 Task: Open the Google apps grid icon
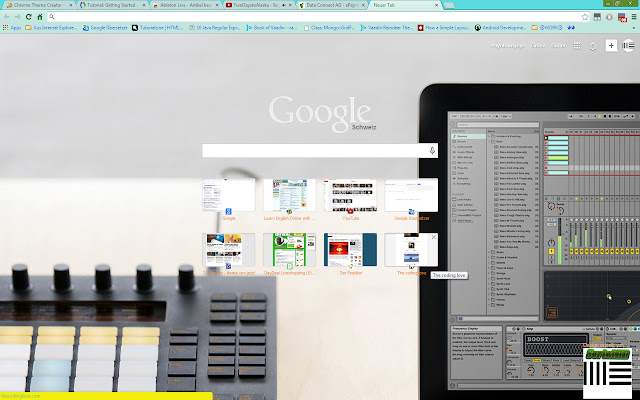(x=577, y=46)
